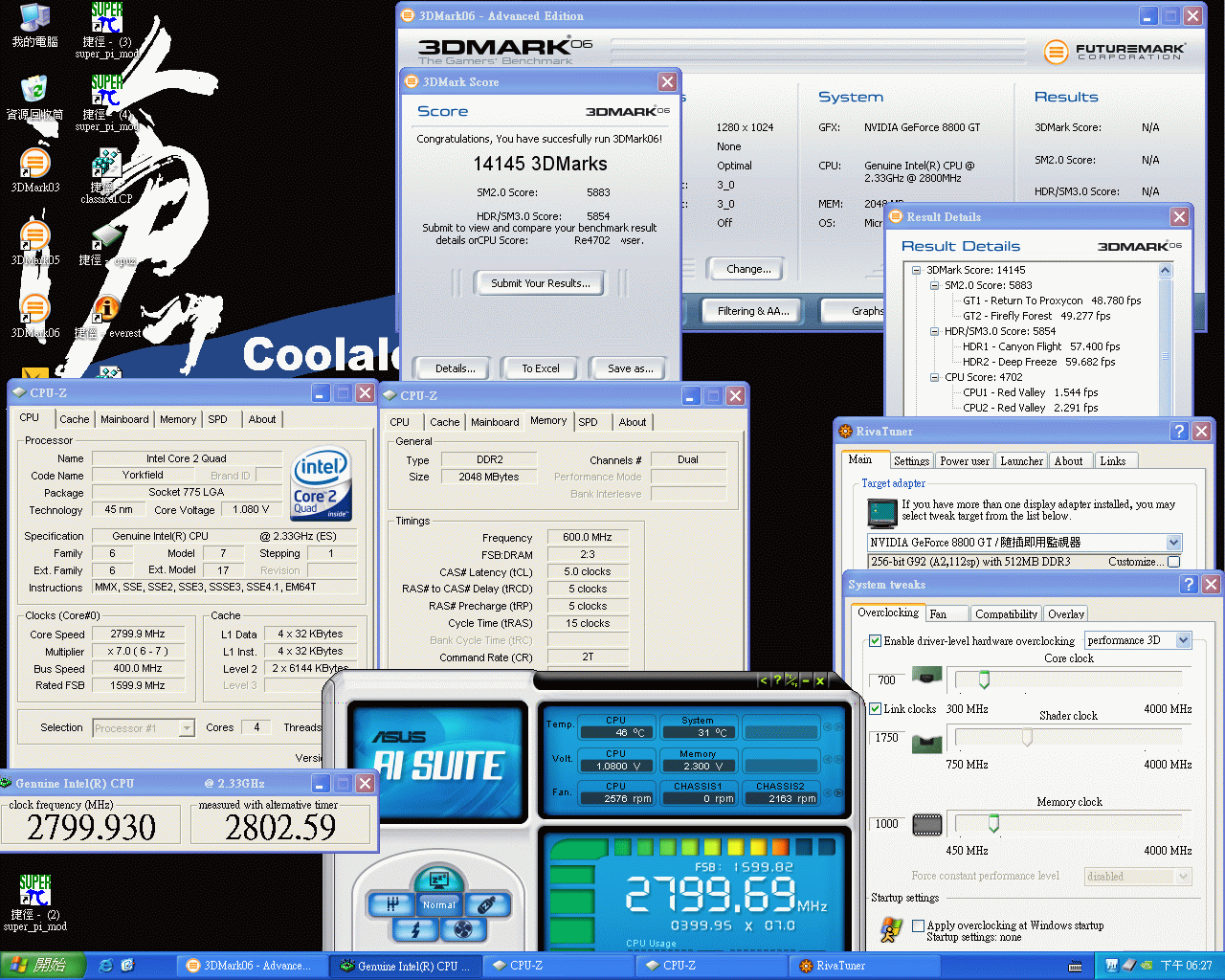Click the Core clock slider handle
The width and height of the screenshot is (1225, 980).
coord(984,680)
